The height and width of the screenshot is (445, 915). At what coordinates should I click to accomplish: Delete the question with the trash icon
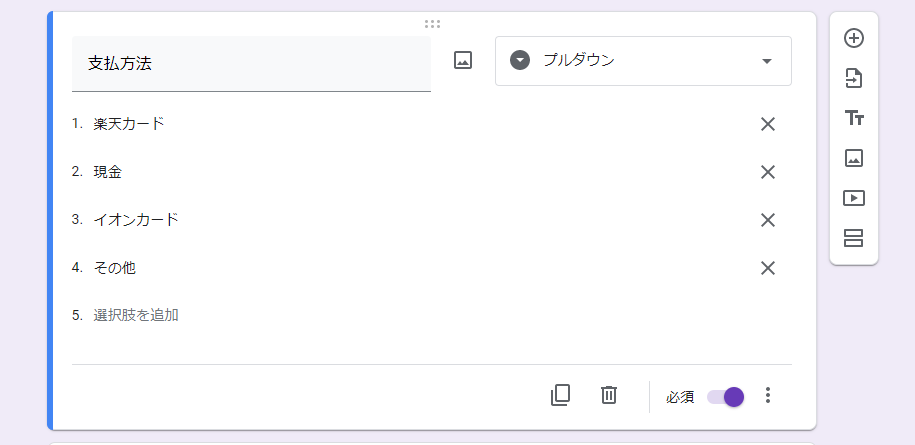coord(608,395)
